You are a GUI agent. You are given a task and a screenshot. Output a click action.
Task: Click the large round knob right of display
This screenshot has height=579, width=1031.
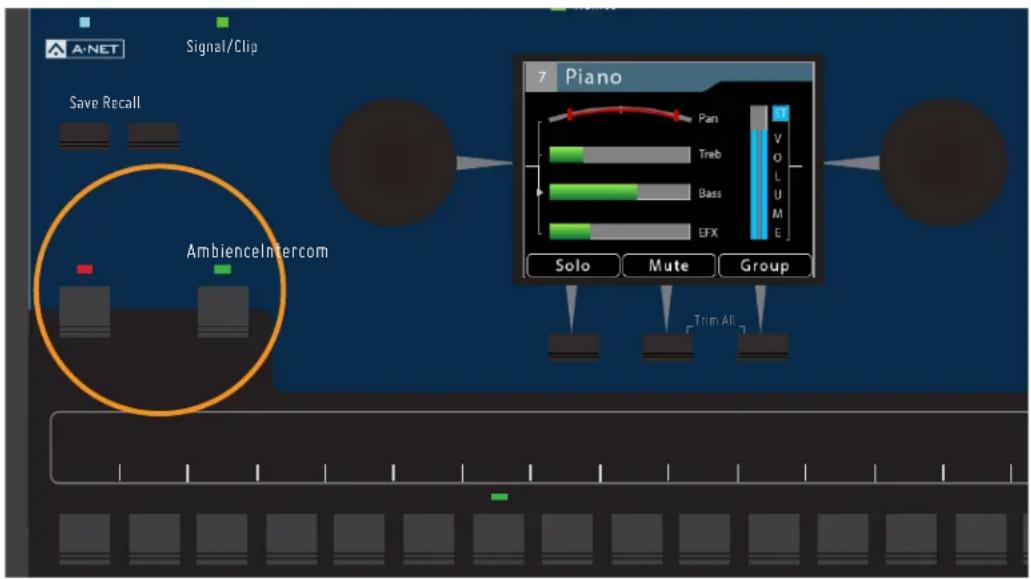pyautogui.click(x=944, y=163)
